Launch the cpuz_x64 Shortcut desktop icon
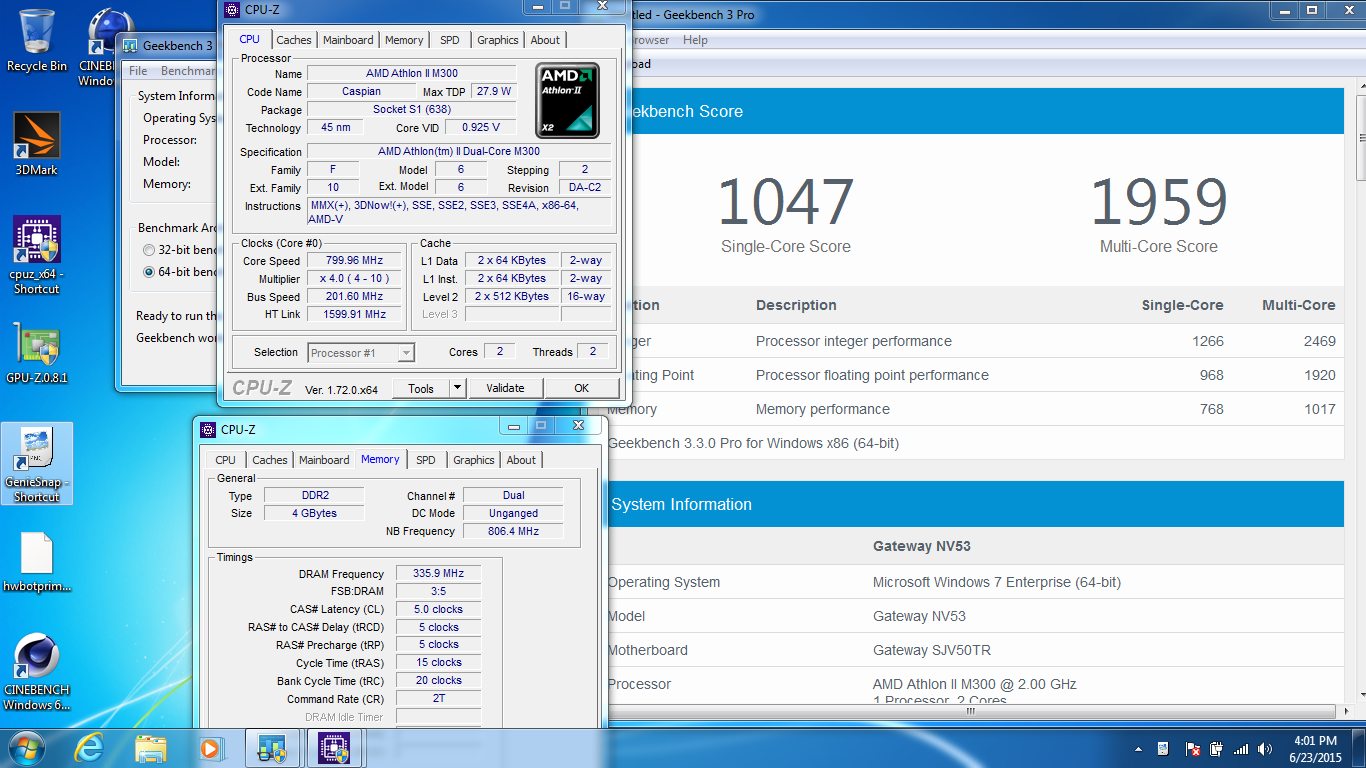Image resolution: width=1366 pixels, height=768 pixels. [37, 255]
